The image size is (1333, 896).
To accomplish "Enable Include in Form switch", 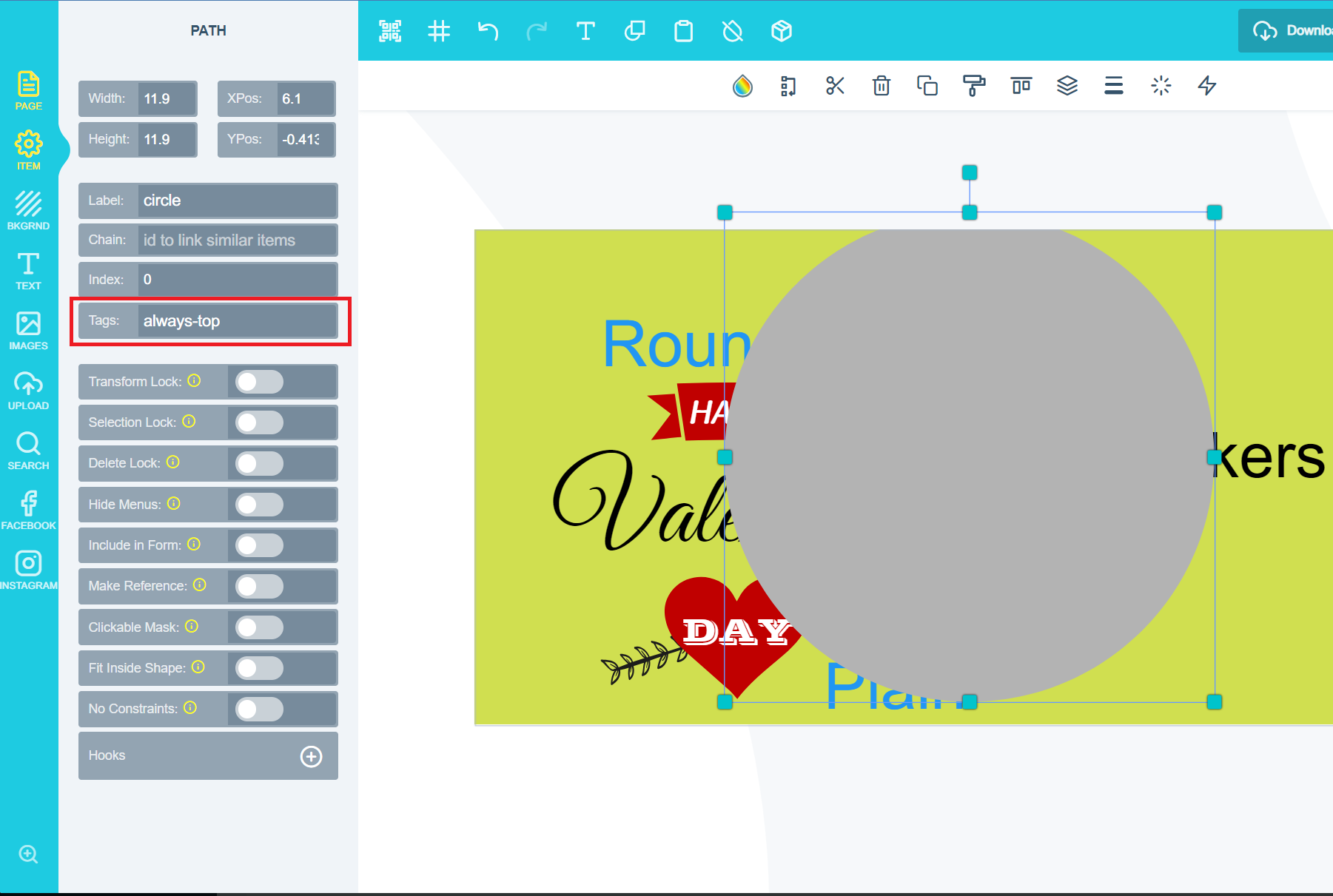I will (259, 545).
